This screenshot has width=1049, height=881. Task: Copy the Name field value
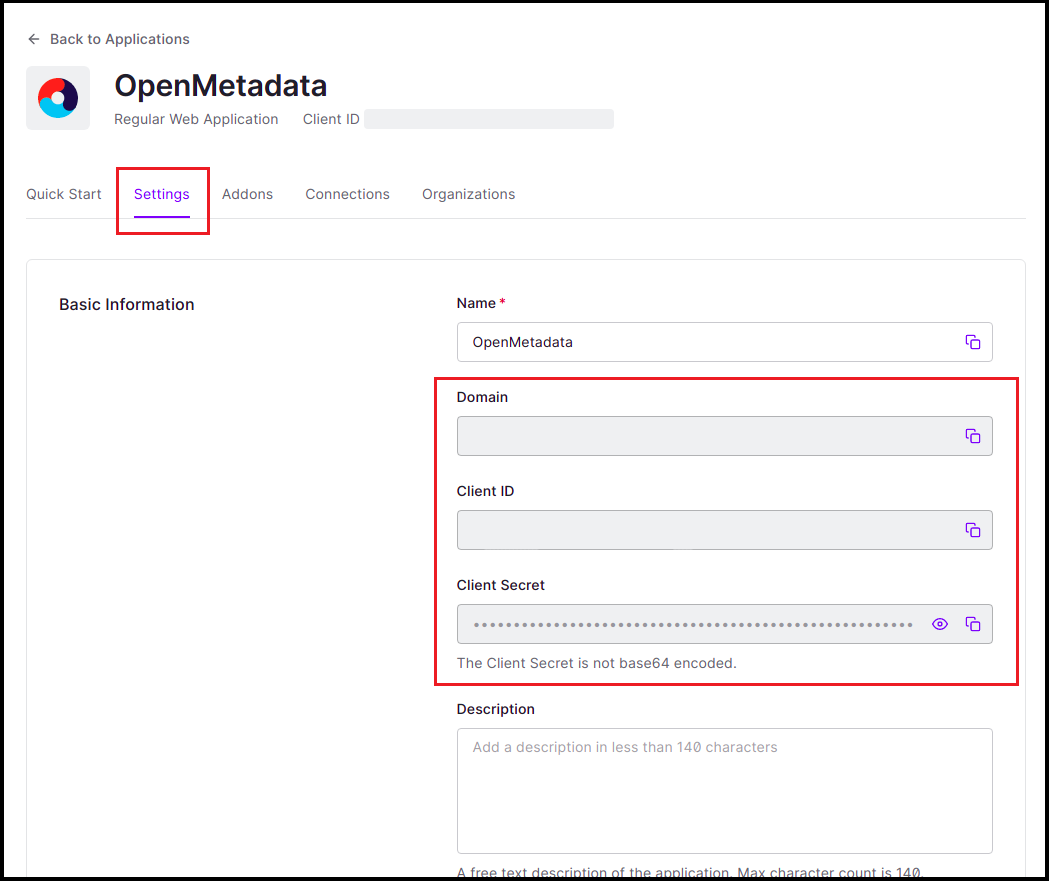click(972, 342)
